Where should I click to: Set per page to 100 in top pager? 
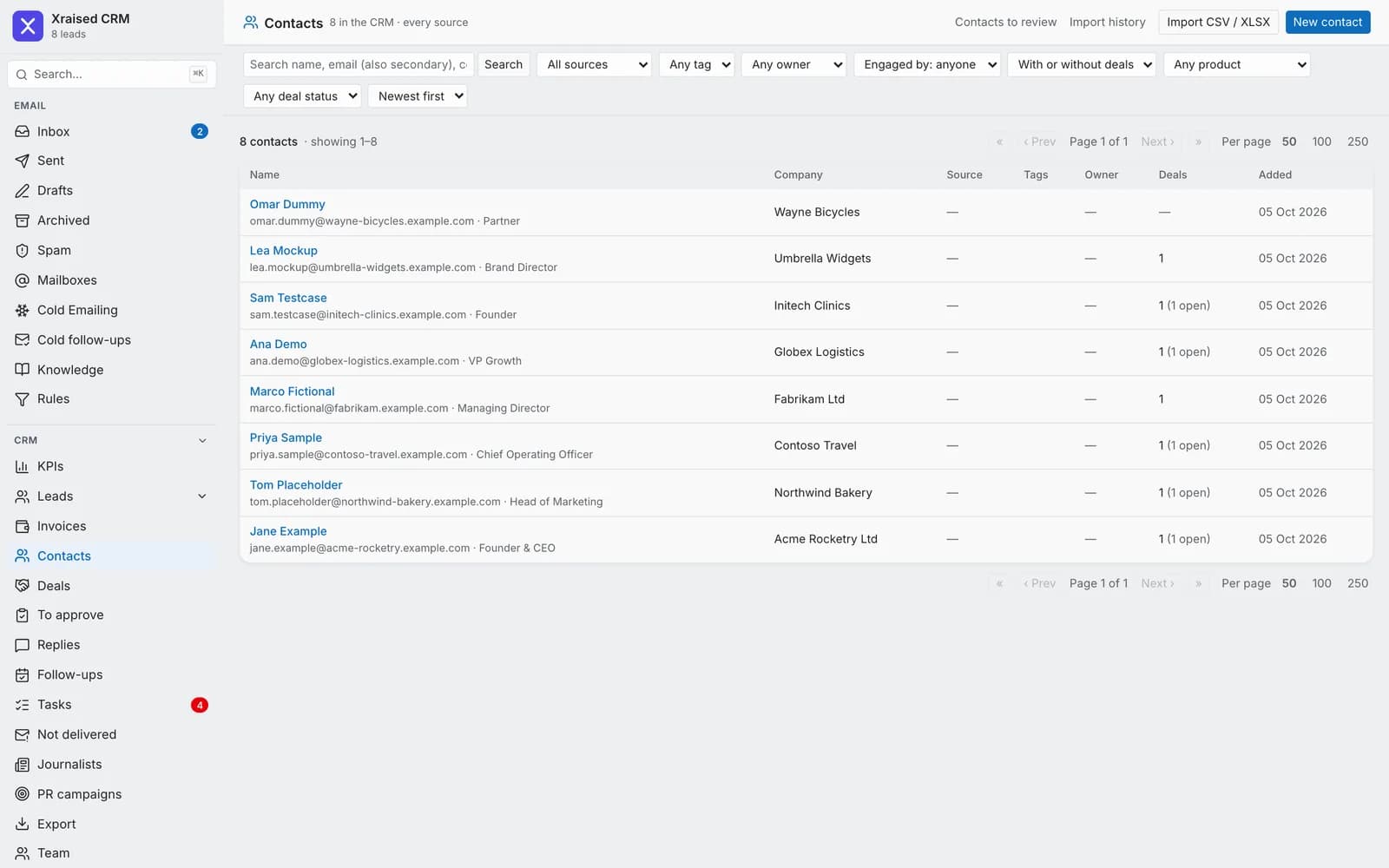click(x=1321, y=142)
